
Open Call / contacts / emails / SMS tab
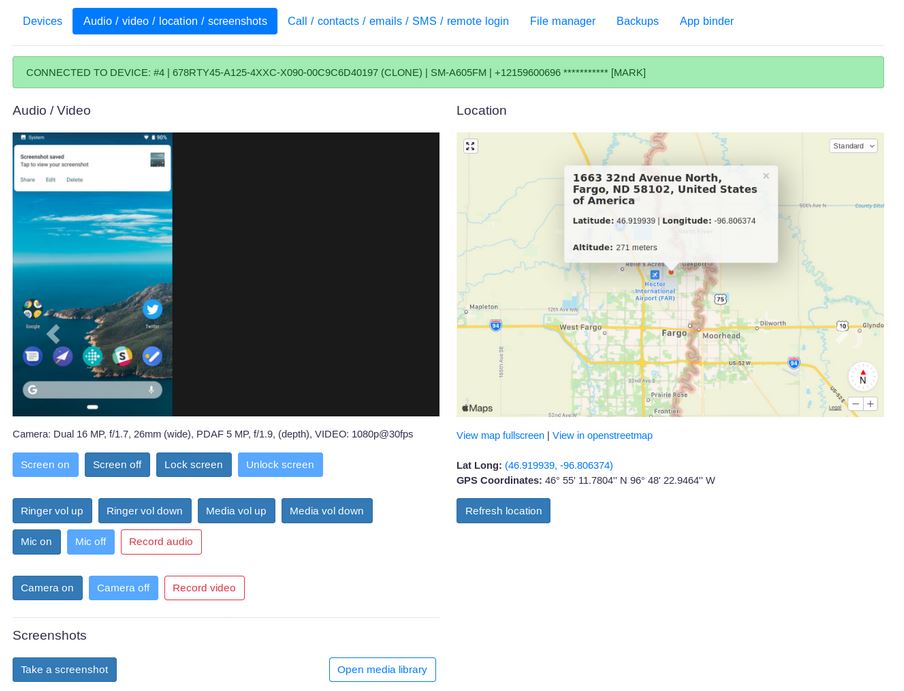398,21
